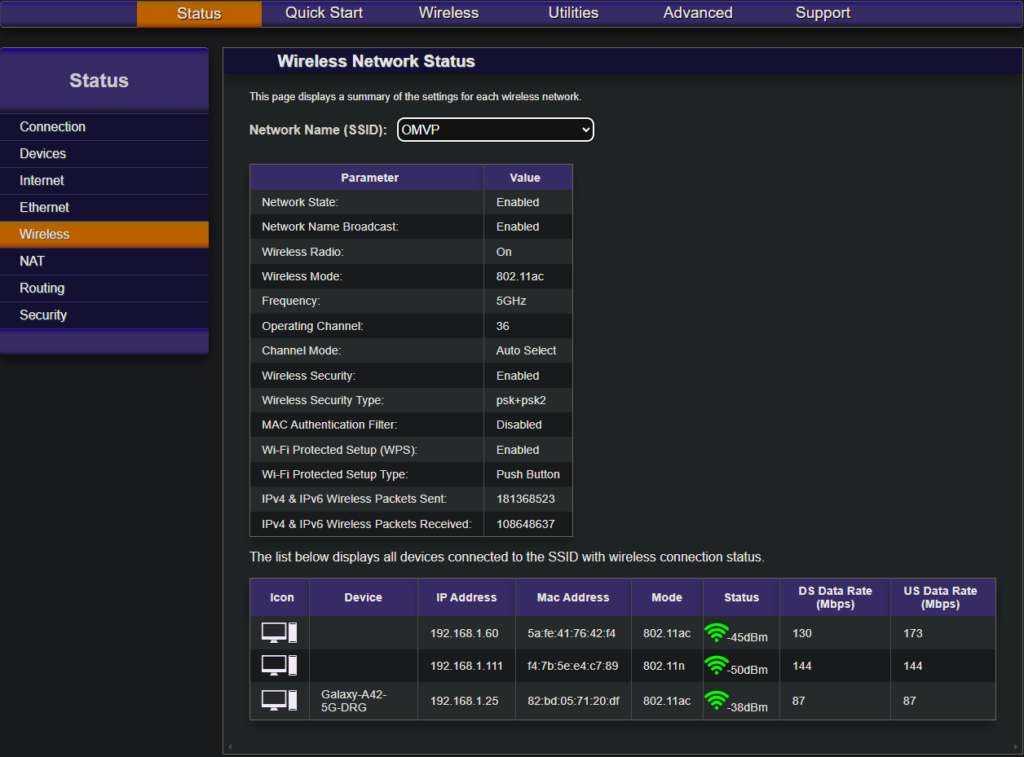Open the Internet status page

pyautogui.click(x=42, y=181)
